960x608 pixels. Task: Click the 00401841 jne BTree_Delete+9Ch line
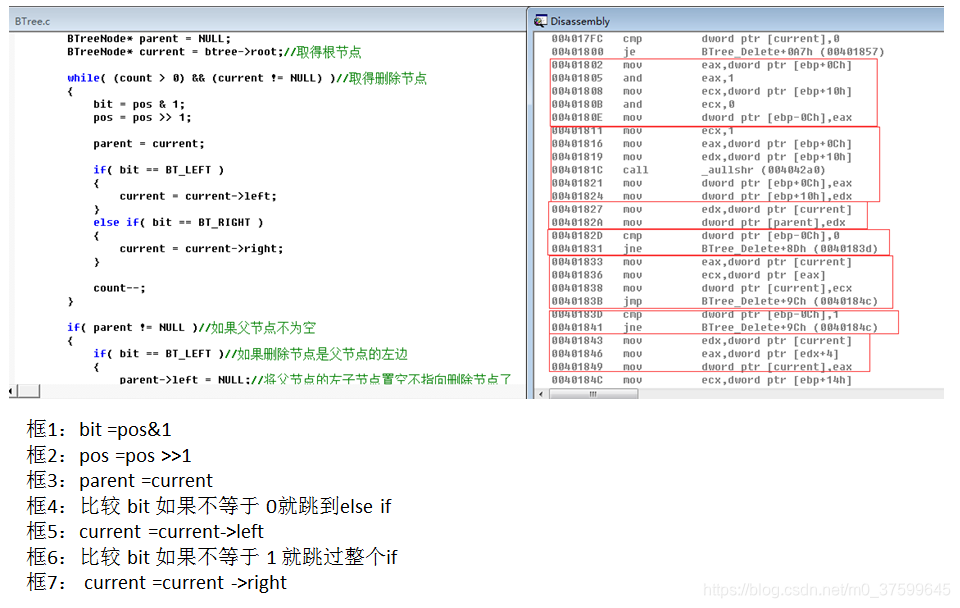click(714, 328)
